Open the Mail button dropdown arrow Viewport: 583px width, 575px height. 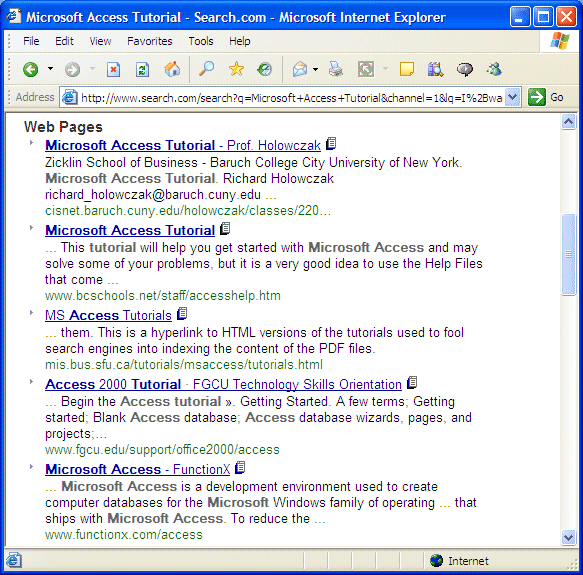pyautogui.click(x=315, y=69)
